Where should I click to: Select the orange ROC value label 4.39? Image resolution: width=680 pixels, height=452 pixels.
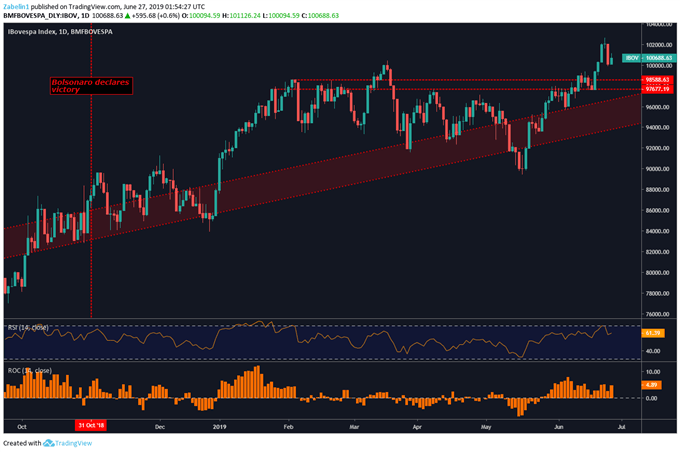(x=651, y=385)
